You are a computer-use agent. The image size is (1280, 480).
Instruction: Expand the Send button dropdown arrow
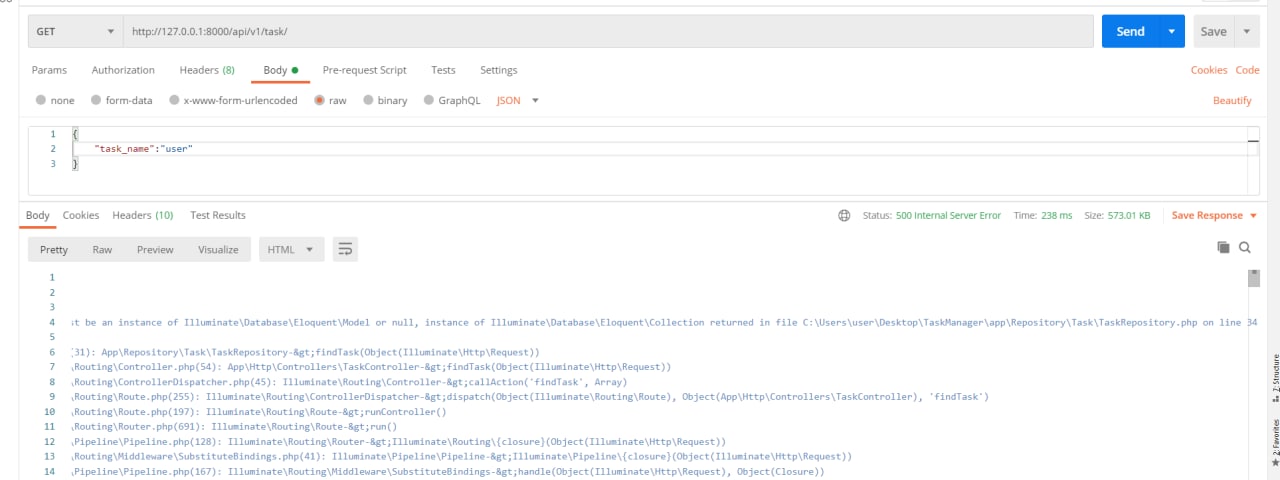tap(1172, 31)
